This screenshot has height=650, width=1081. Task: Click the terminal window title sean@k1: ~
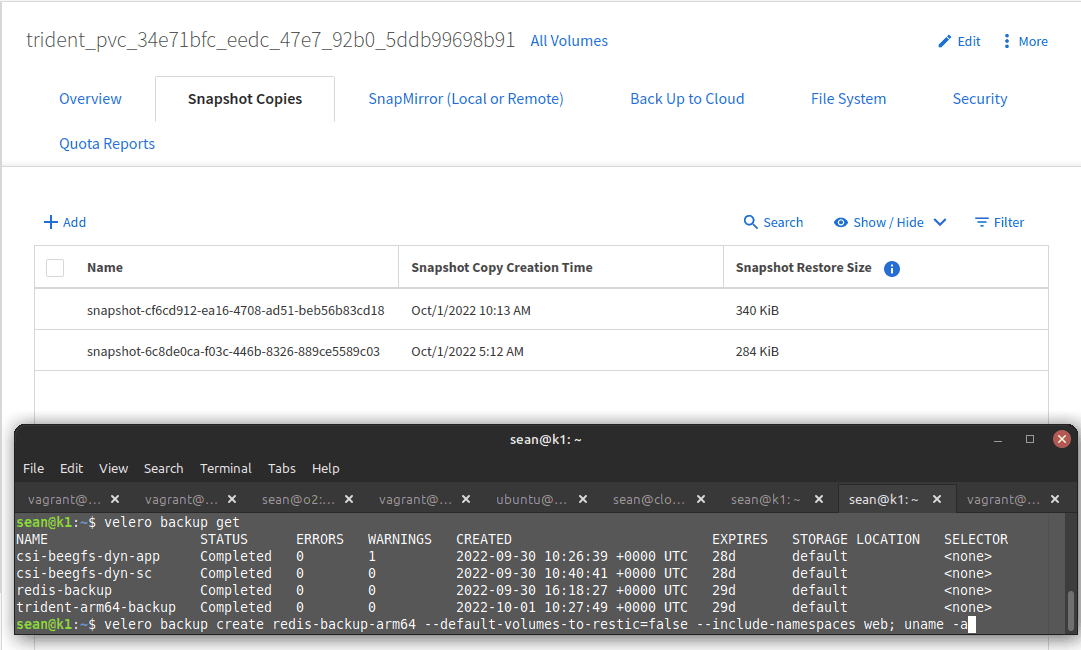click(x=545, y=440)
